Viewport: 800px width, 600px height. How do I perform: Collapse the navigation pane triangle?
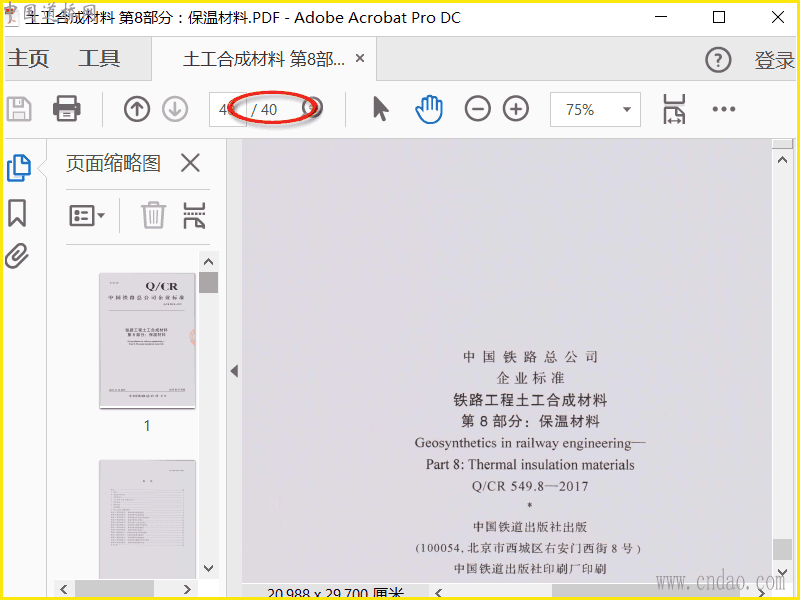[234, 371]
